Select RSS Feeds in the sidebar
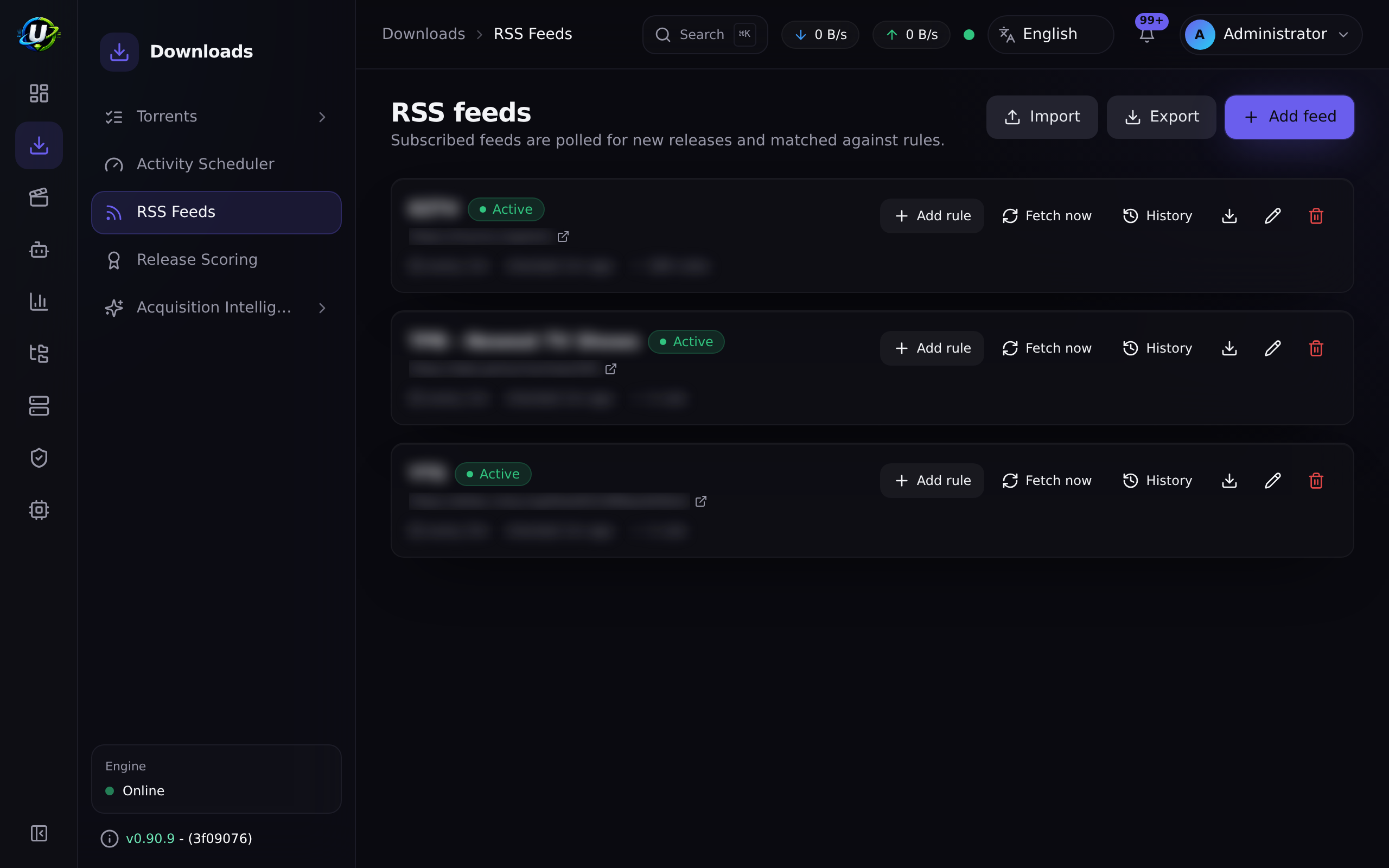This screenshot has height=868, width=1389. point(216,213)
